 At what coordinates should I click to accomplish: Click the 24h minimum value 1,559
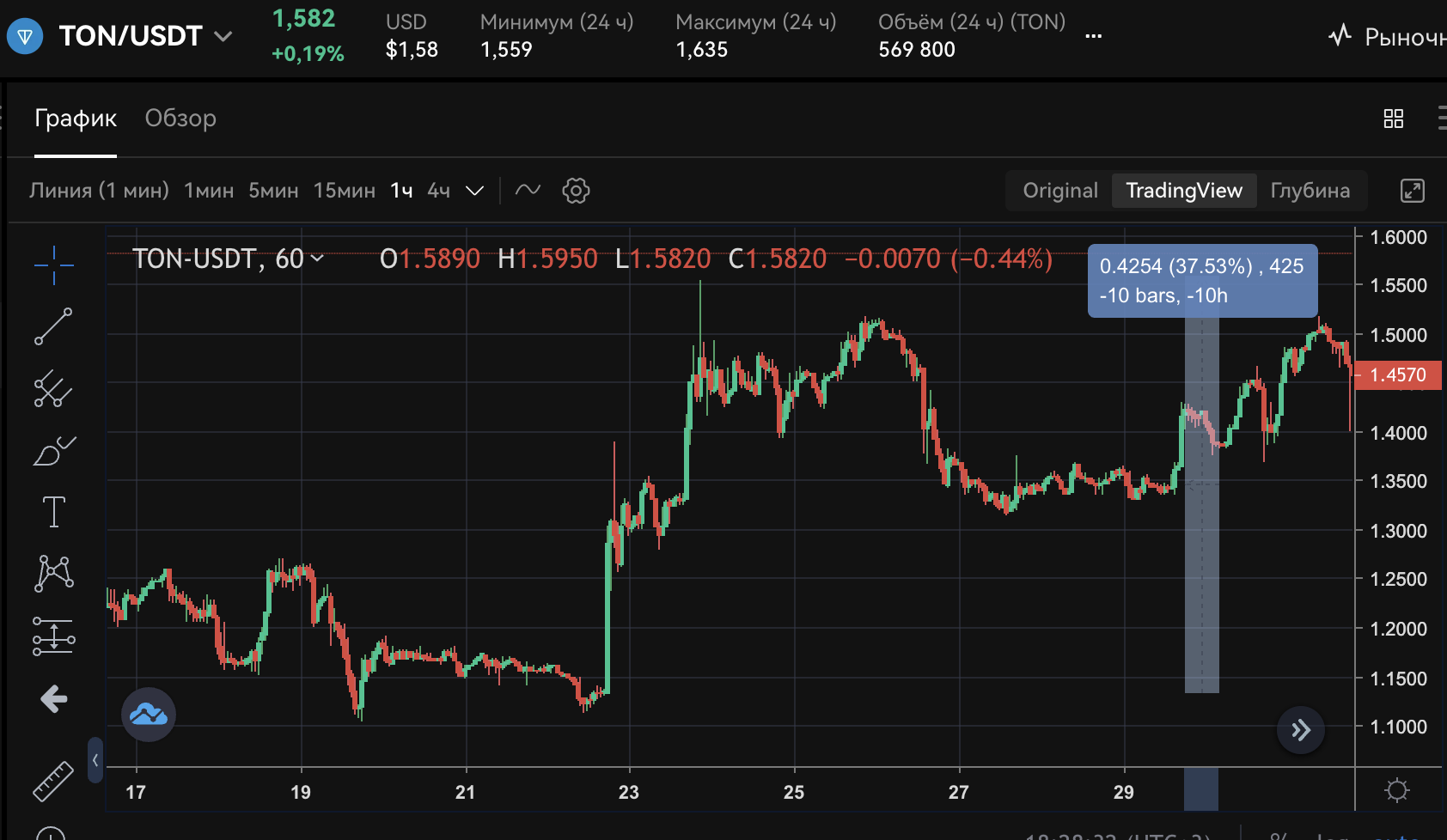(507, 50)
